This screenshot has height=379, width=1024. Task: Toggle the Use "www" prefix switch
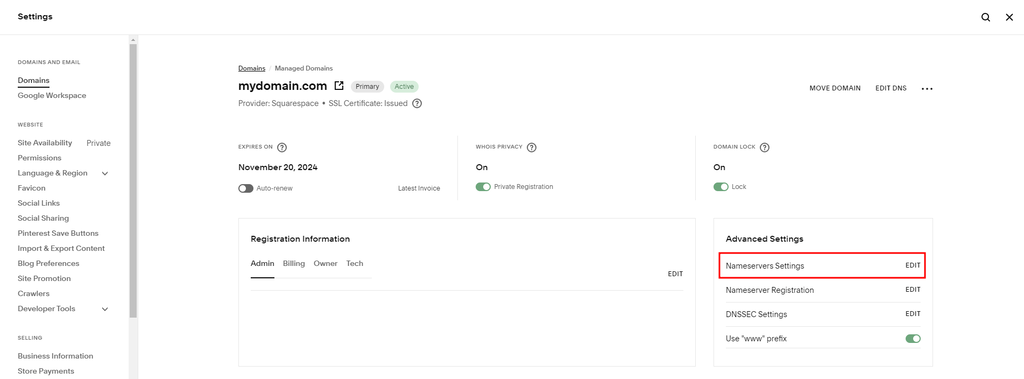tap(913, 338)
